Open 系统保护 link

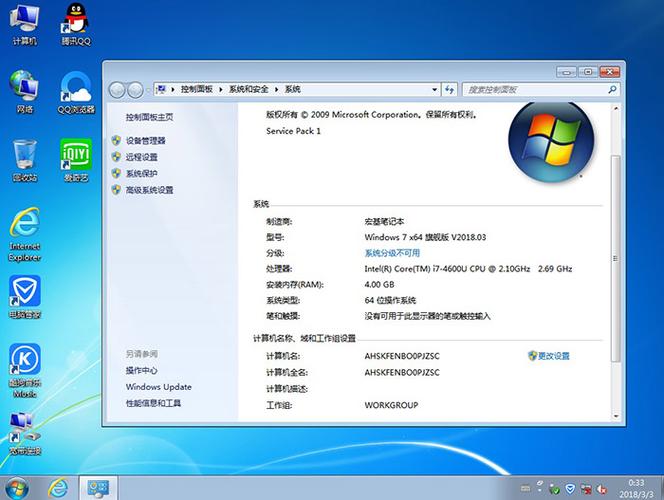point(141,174)
